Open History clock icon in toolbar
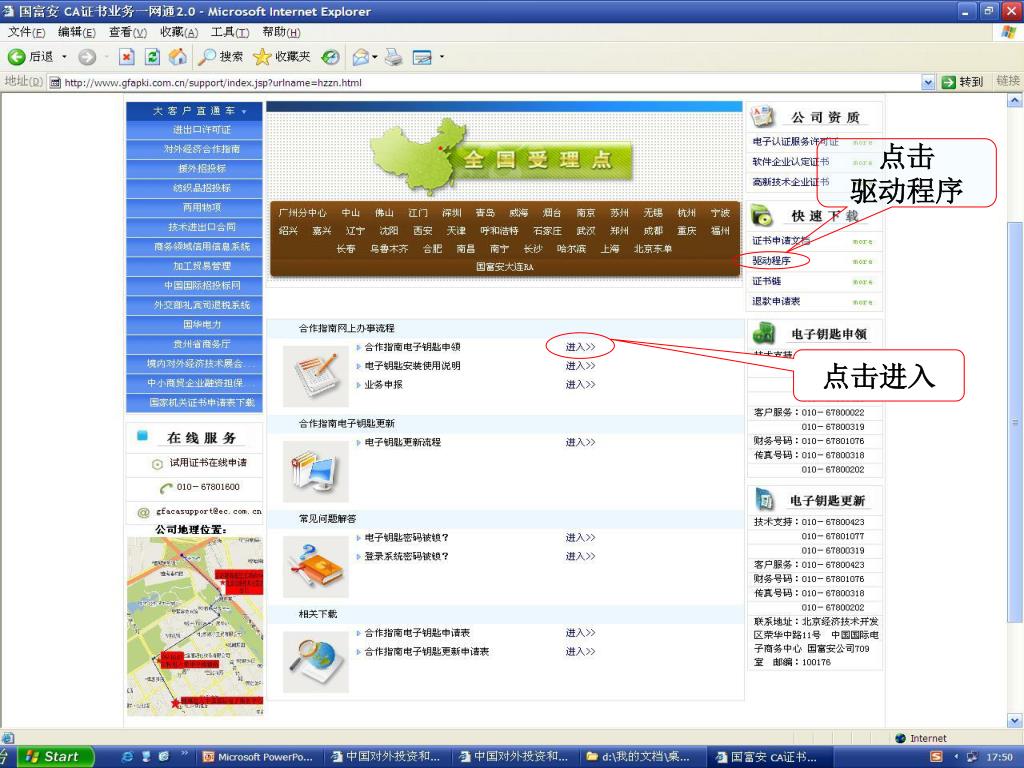The image size is (1024, 768). pos(331,57)
